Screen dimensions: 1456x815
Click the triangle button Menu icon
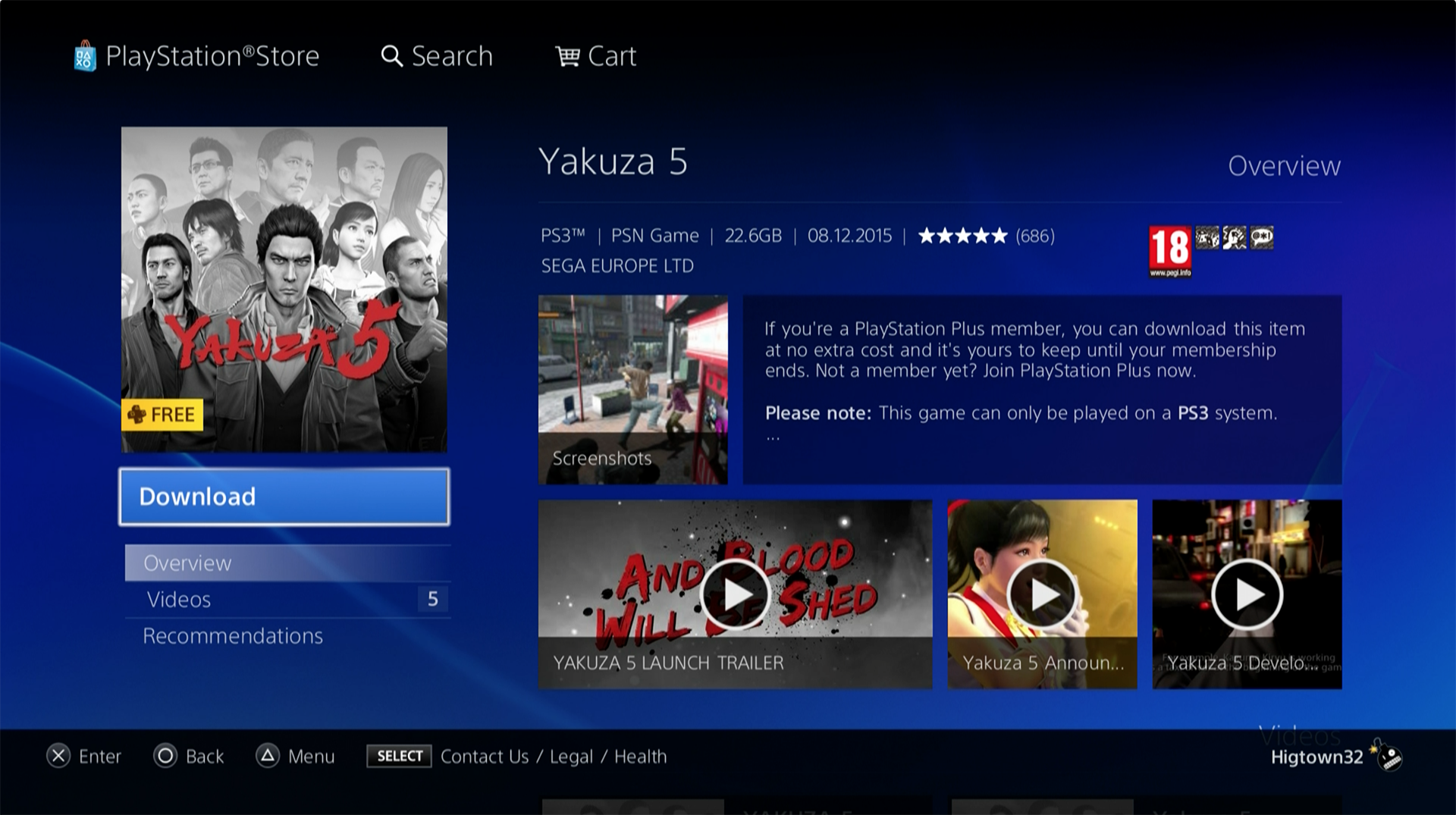268,756
